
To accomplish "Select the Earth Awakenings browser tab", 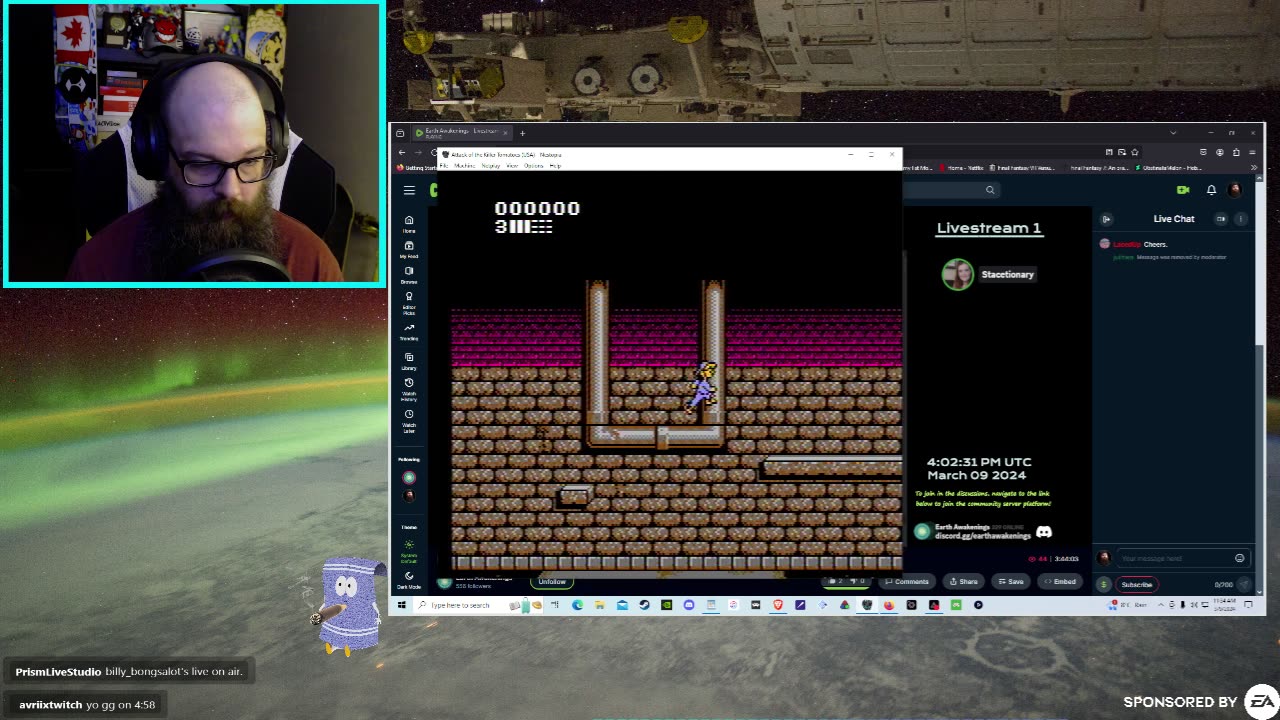I will [x=460, y=132].
